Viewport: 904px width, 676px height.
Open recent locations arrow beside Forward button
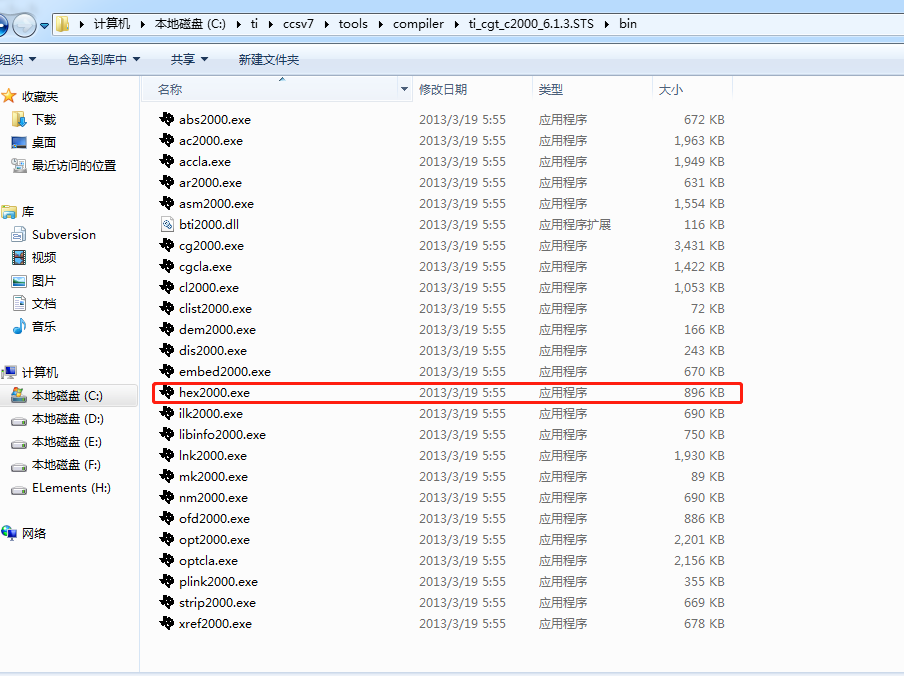[x=44, y=25]
